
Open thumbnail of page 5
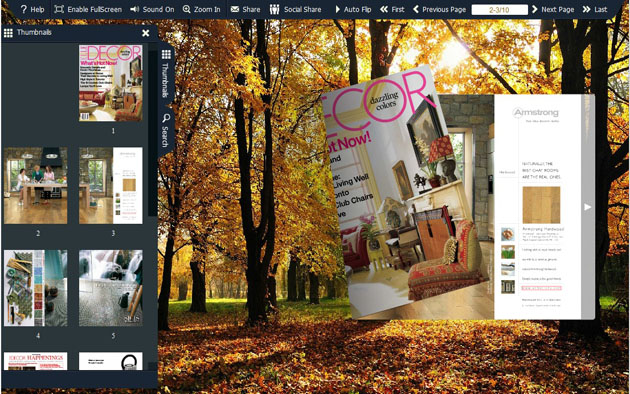pos(110,288)
